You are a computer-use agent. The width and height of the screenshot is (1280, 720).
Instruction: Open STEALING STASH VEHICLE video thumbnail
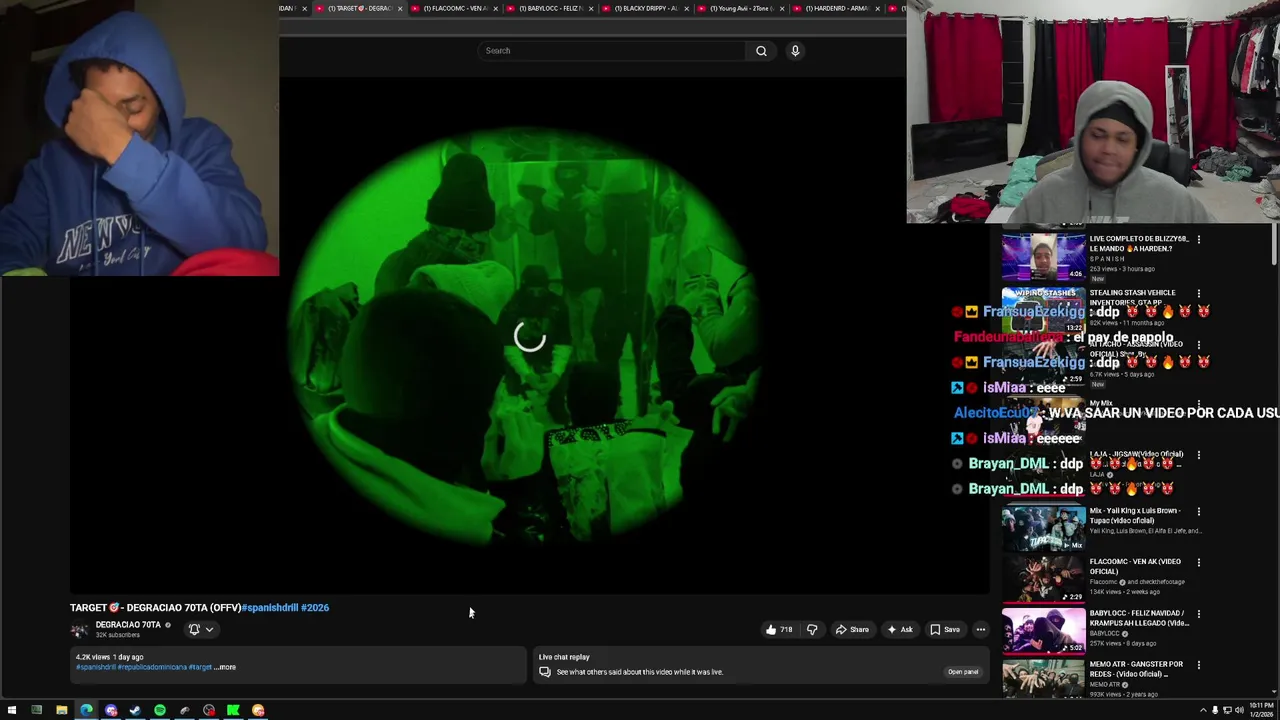1043,312
